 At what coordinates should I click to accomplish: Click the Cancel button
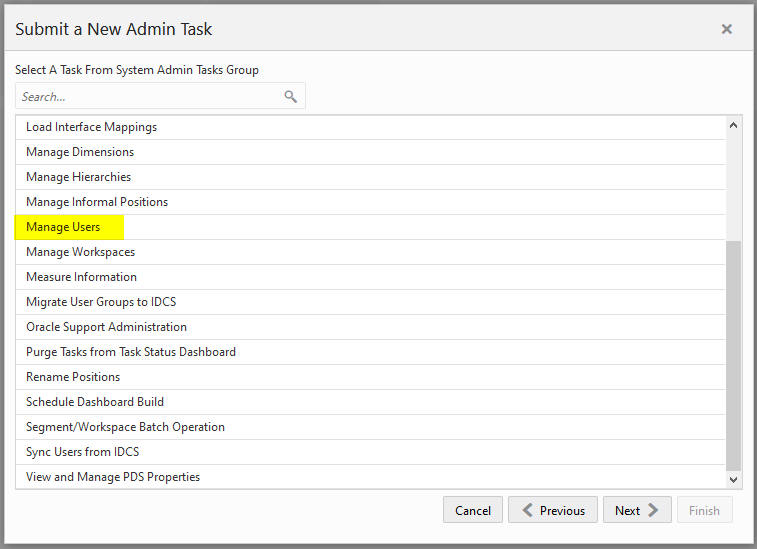[x=473, y=510]
